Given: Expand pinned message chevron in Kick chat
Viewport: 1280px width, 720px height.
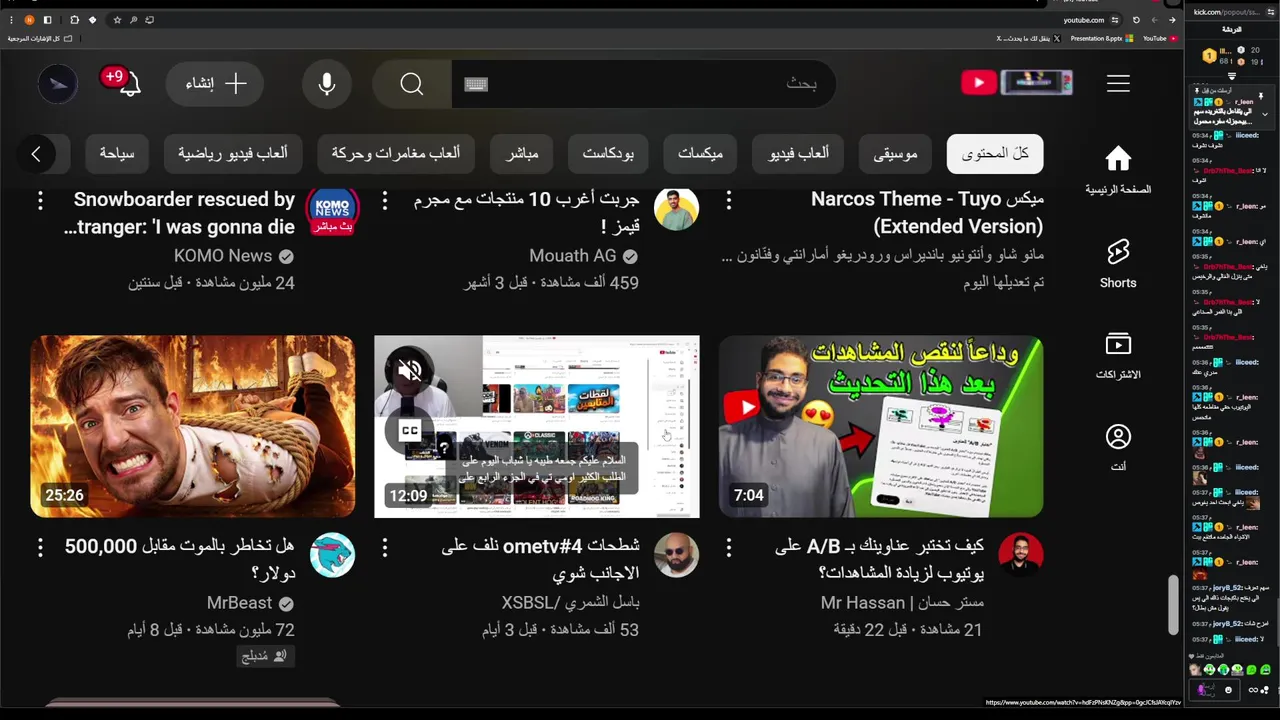Looking at the screenshot, I should 1266,115.
